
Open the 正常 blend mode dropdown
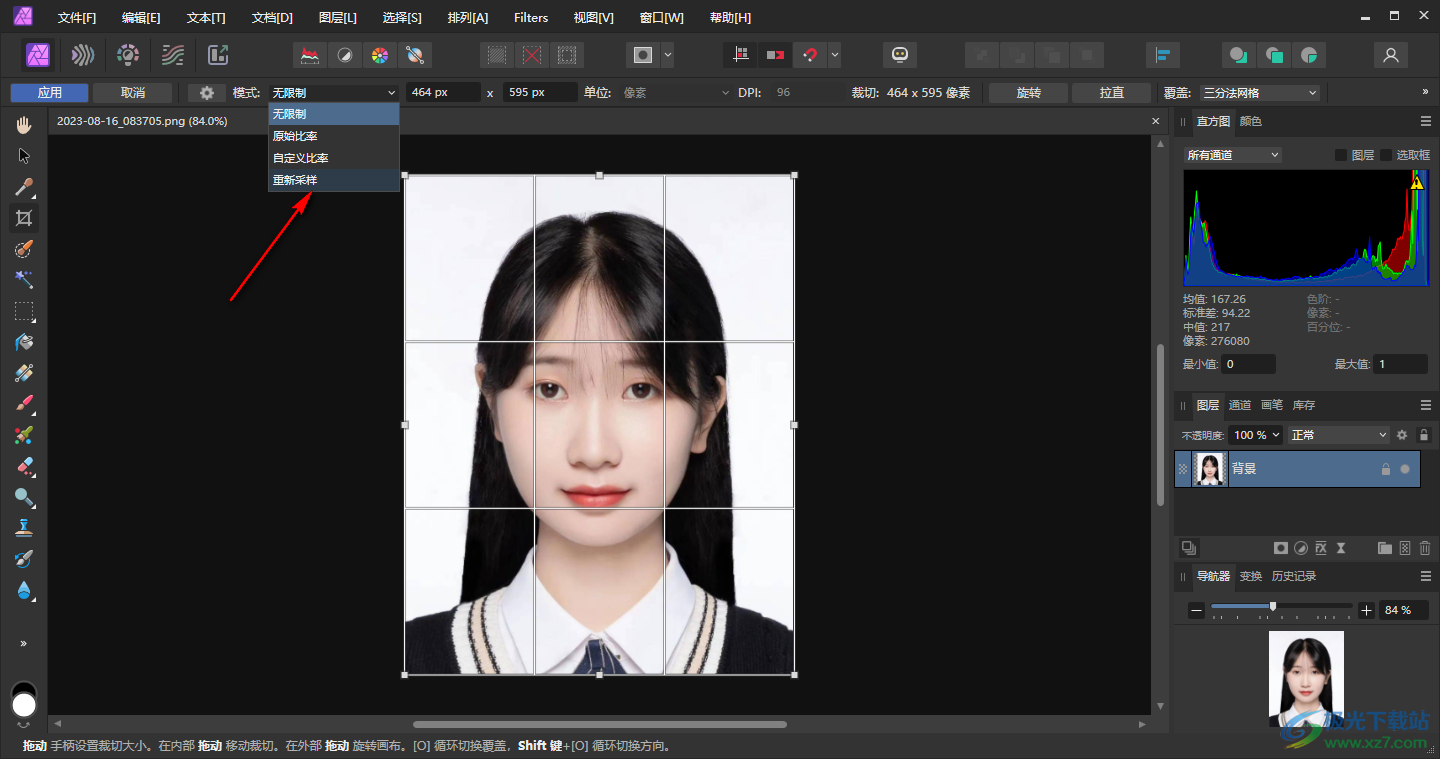(x=1339, y=435)
